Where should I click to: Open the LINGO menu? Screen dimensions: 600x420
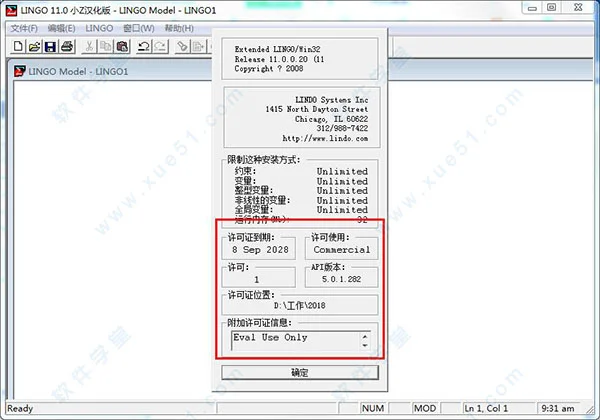click(99, 28)
